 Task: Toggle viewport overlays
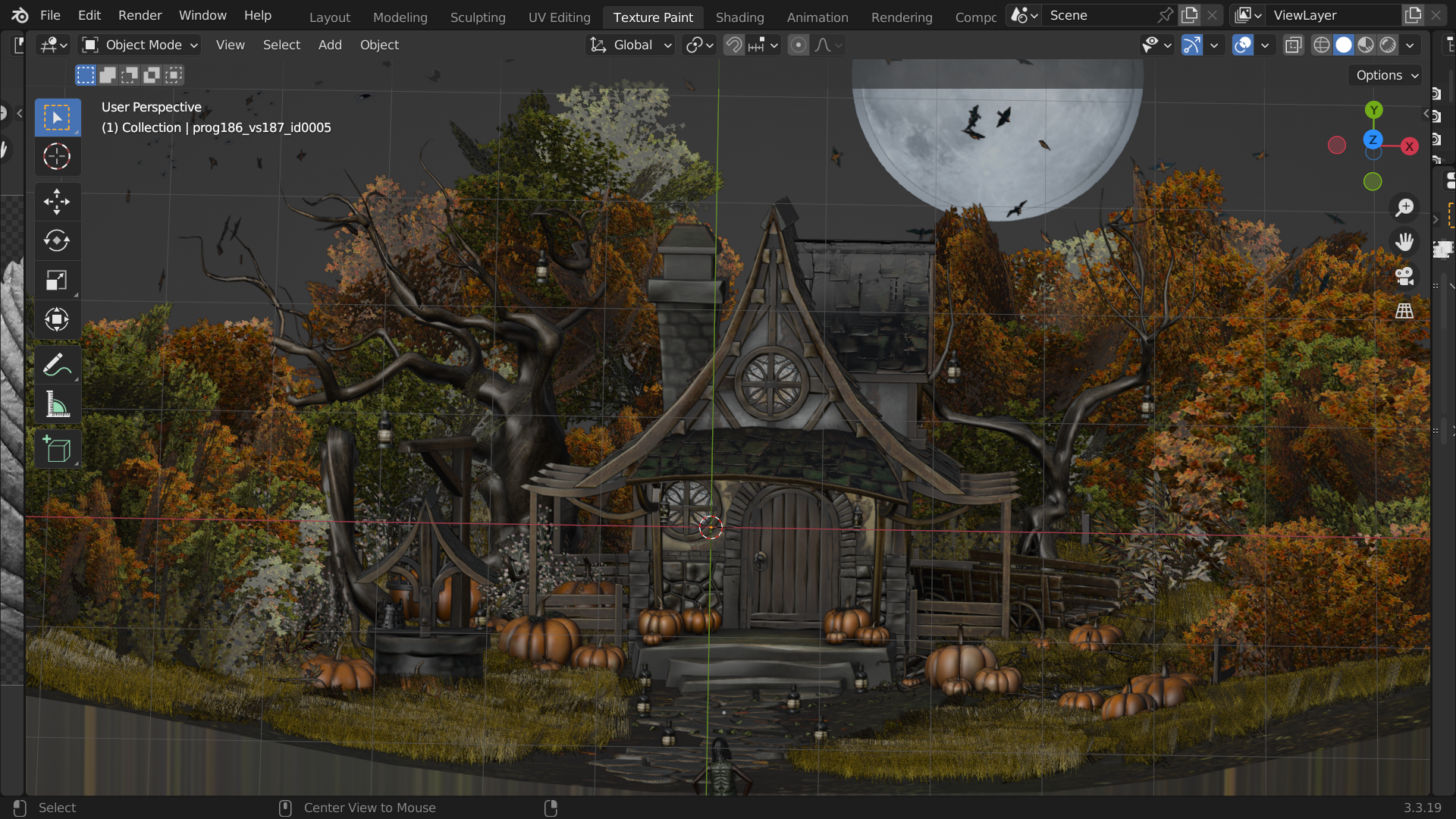coord(1243,45)
